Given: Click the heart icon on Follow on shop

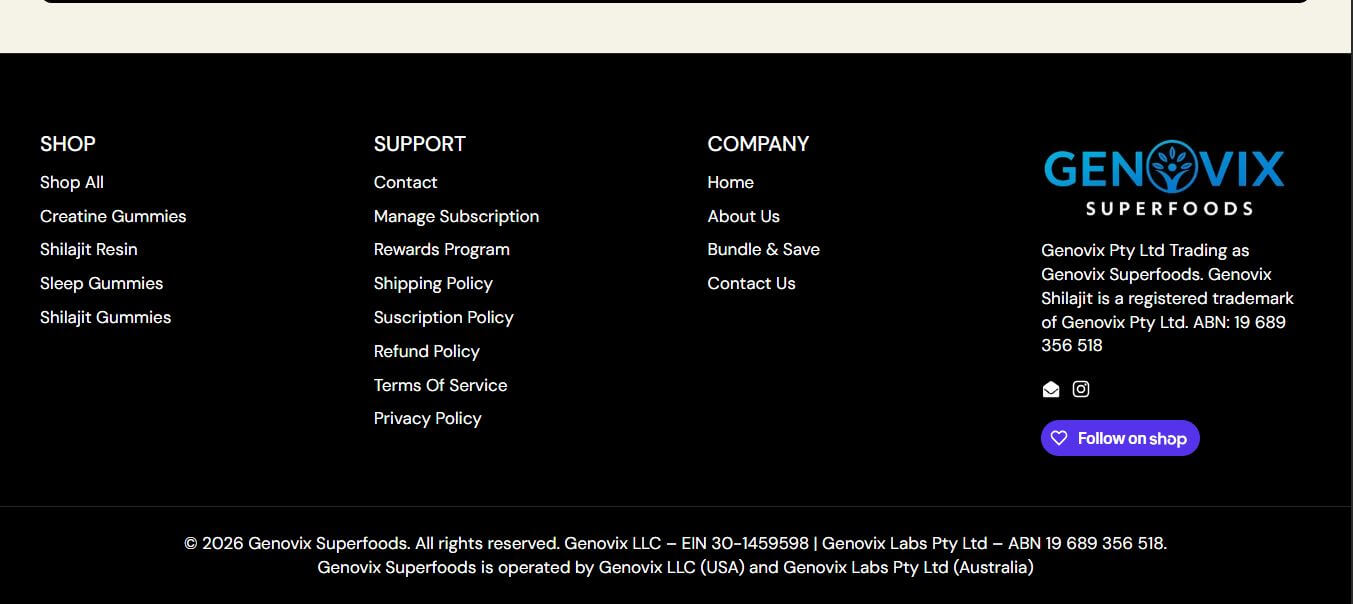Looking at the screenshot, I should pyautogui.click(x=1060, y=437).
